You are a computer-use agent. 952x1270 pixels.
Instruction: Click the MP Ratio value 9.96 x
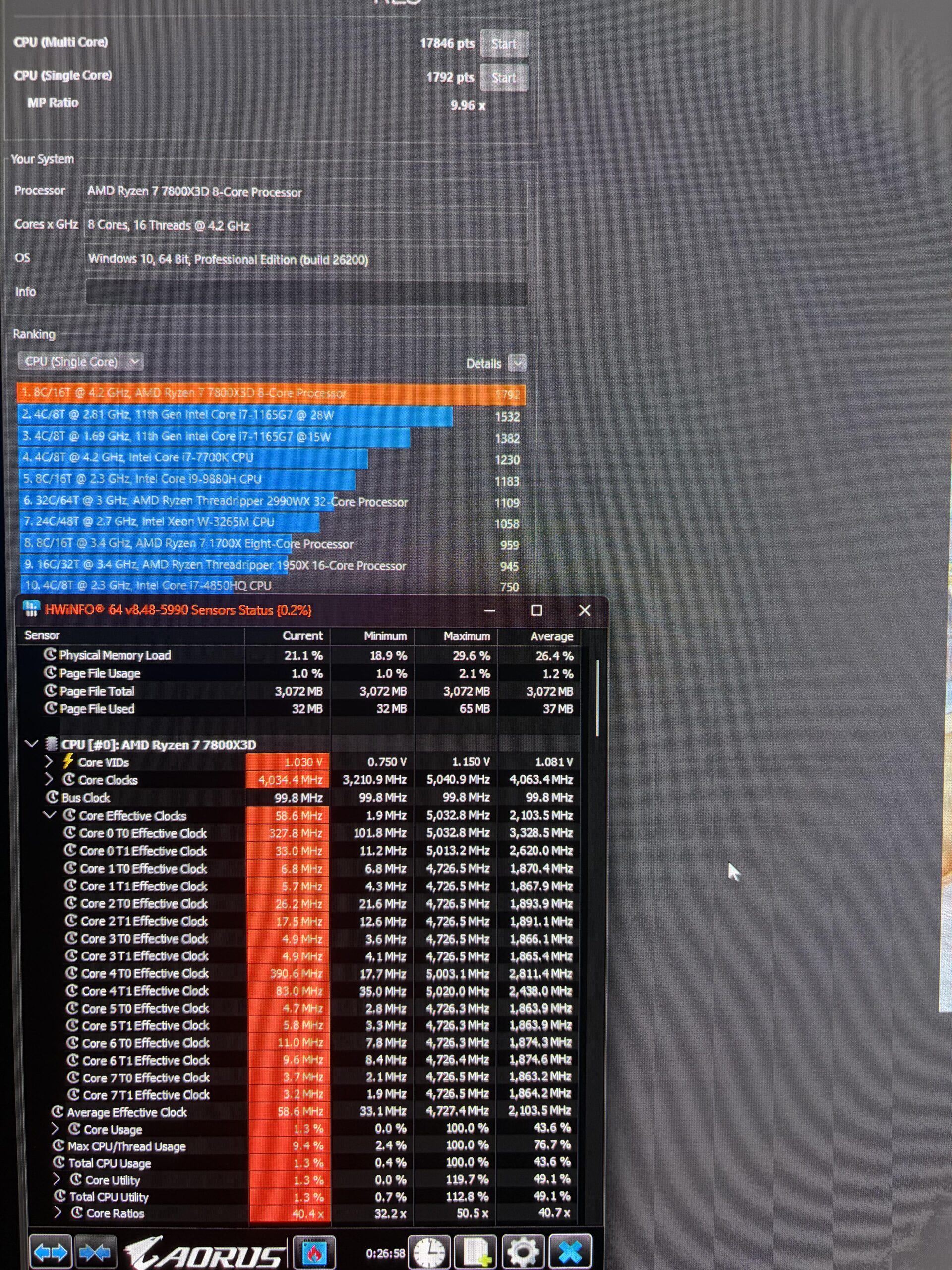tap(468, 106)
